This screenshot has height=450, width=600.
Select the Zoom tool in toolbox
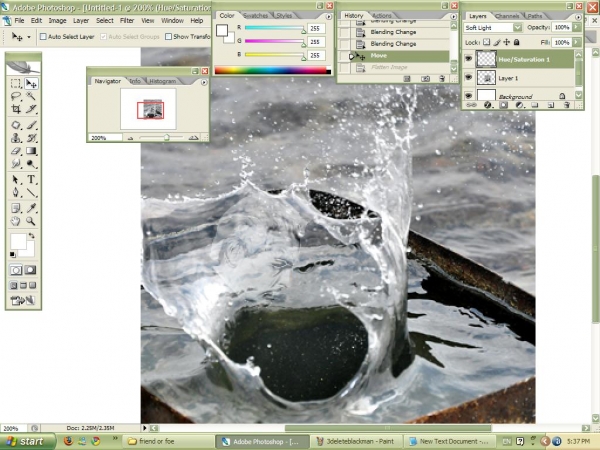pyautogui.click(x=31, y=221)
